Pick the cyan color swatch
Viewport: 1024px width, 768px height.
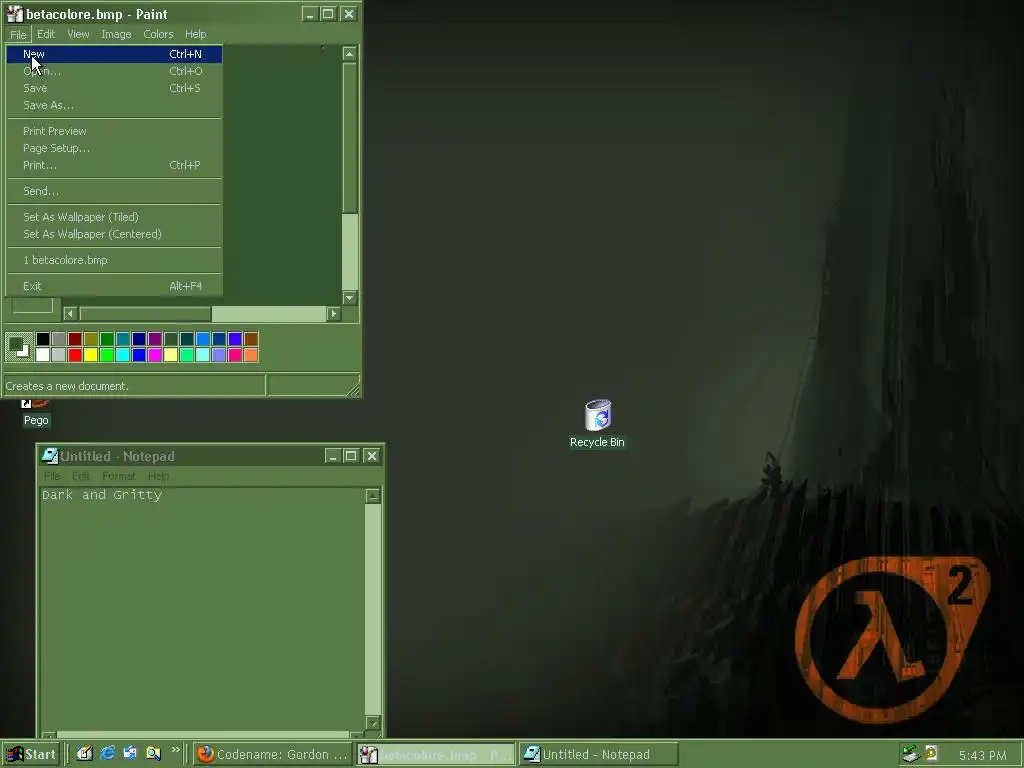(123, 355)
